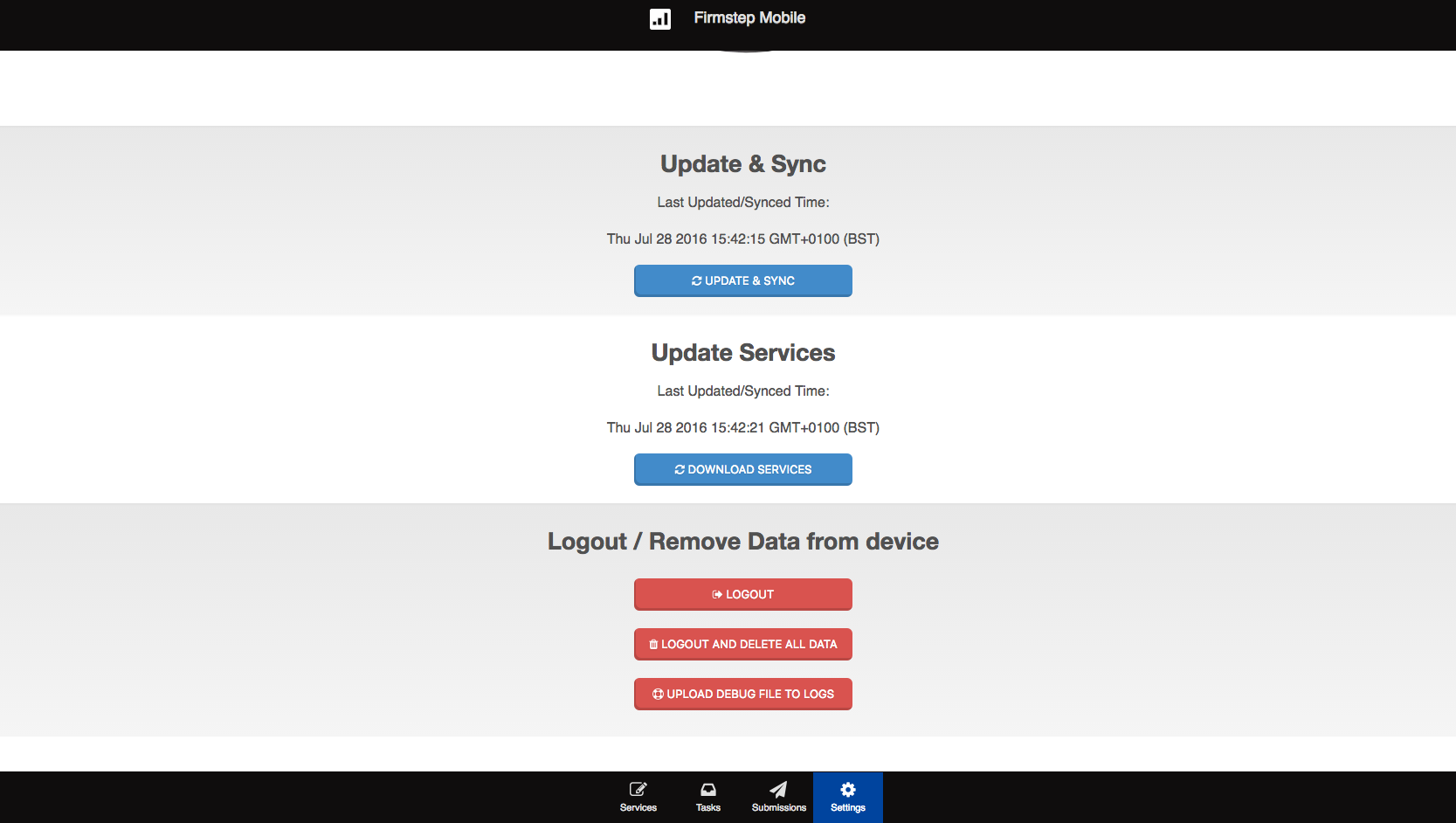This screenshot has height=823, width=1456.
Task: Click the red Logout button
Action: pyautogui.click(x=743, y=594)
